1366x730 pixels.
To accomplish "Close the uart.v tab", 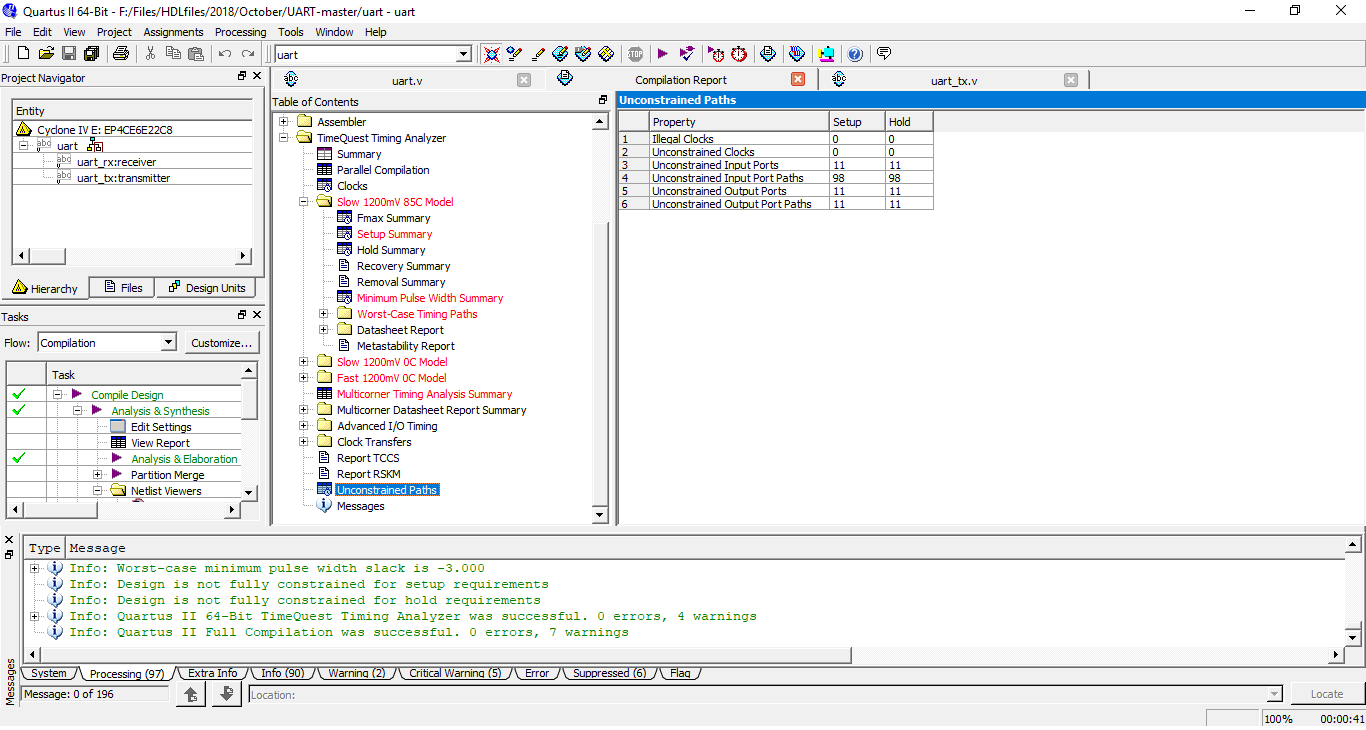I will coord(524,80).
